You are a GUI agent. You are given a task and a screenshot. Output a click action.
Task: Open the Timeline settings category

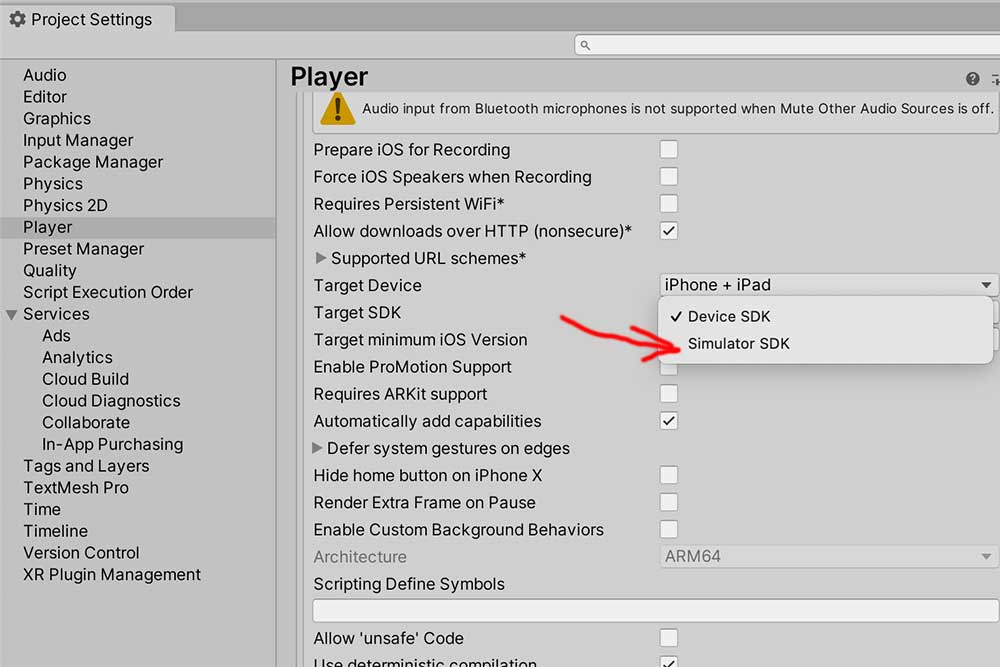(x=55, y=531)
